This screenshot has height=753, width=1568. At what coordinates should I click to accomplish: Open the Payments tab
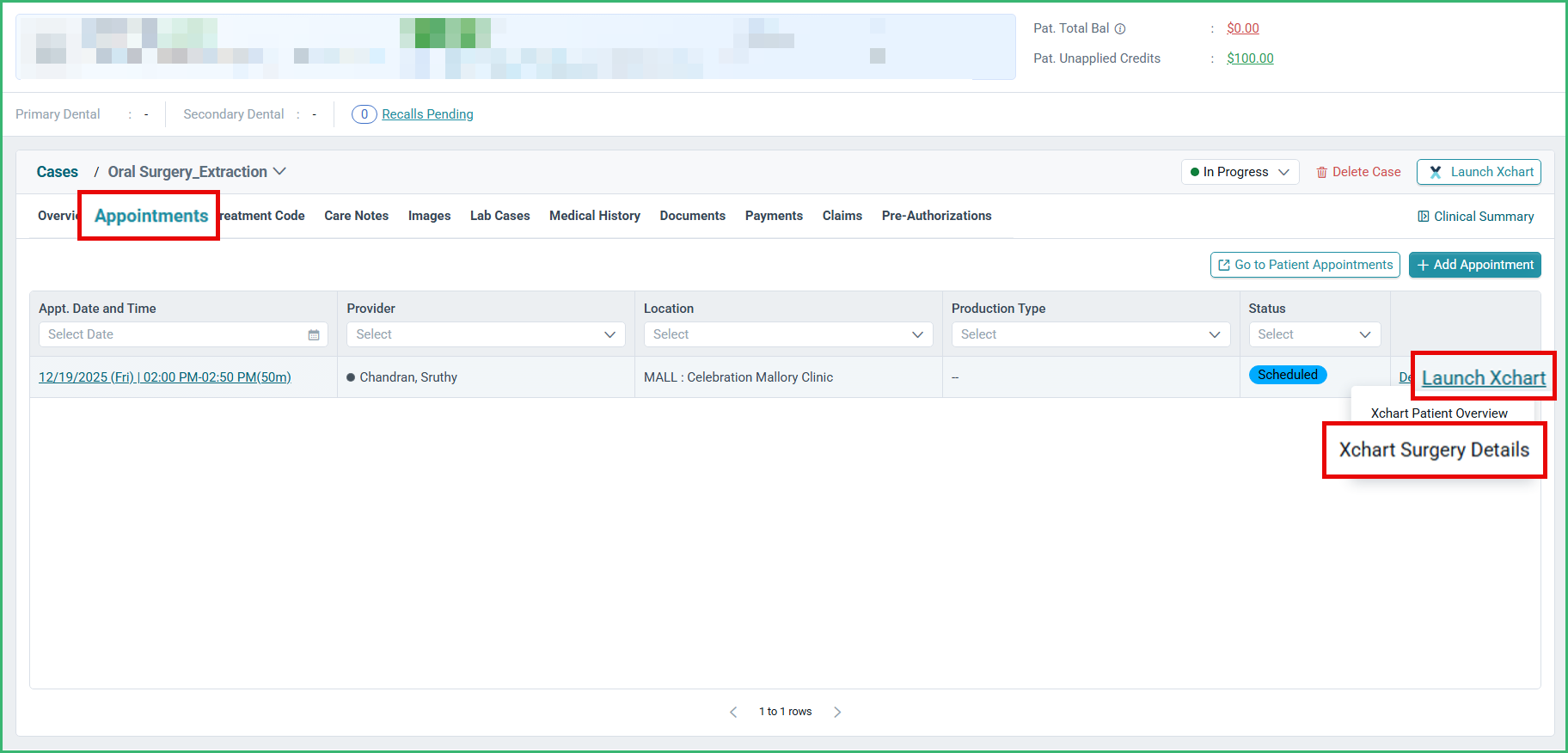[774, 216]
